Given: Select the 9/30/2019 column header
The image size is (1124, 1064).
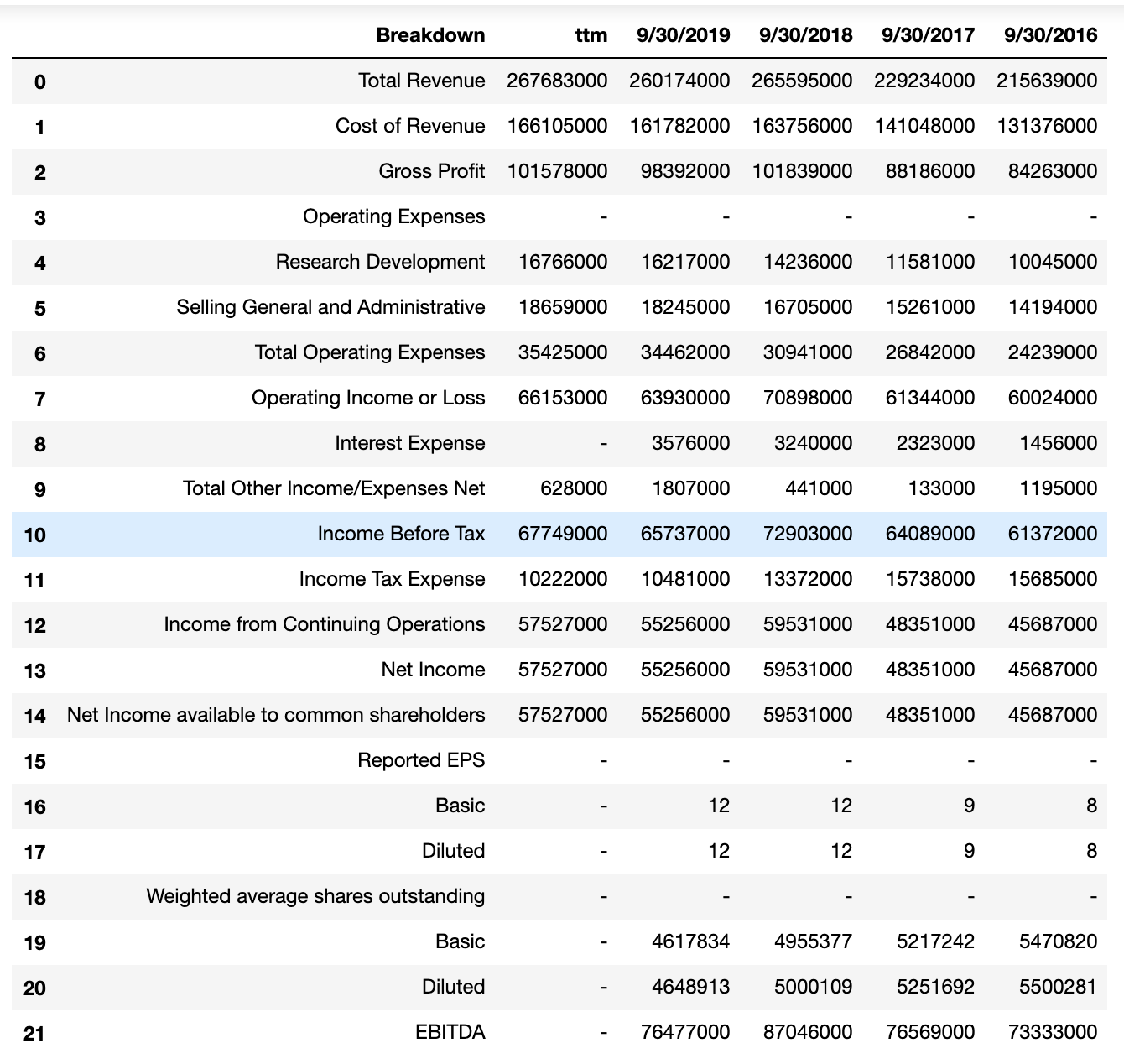Looking at the screenshot, I should click(683, 35).
